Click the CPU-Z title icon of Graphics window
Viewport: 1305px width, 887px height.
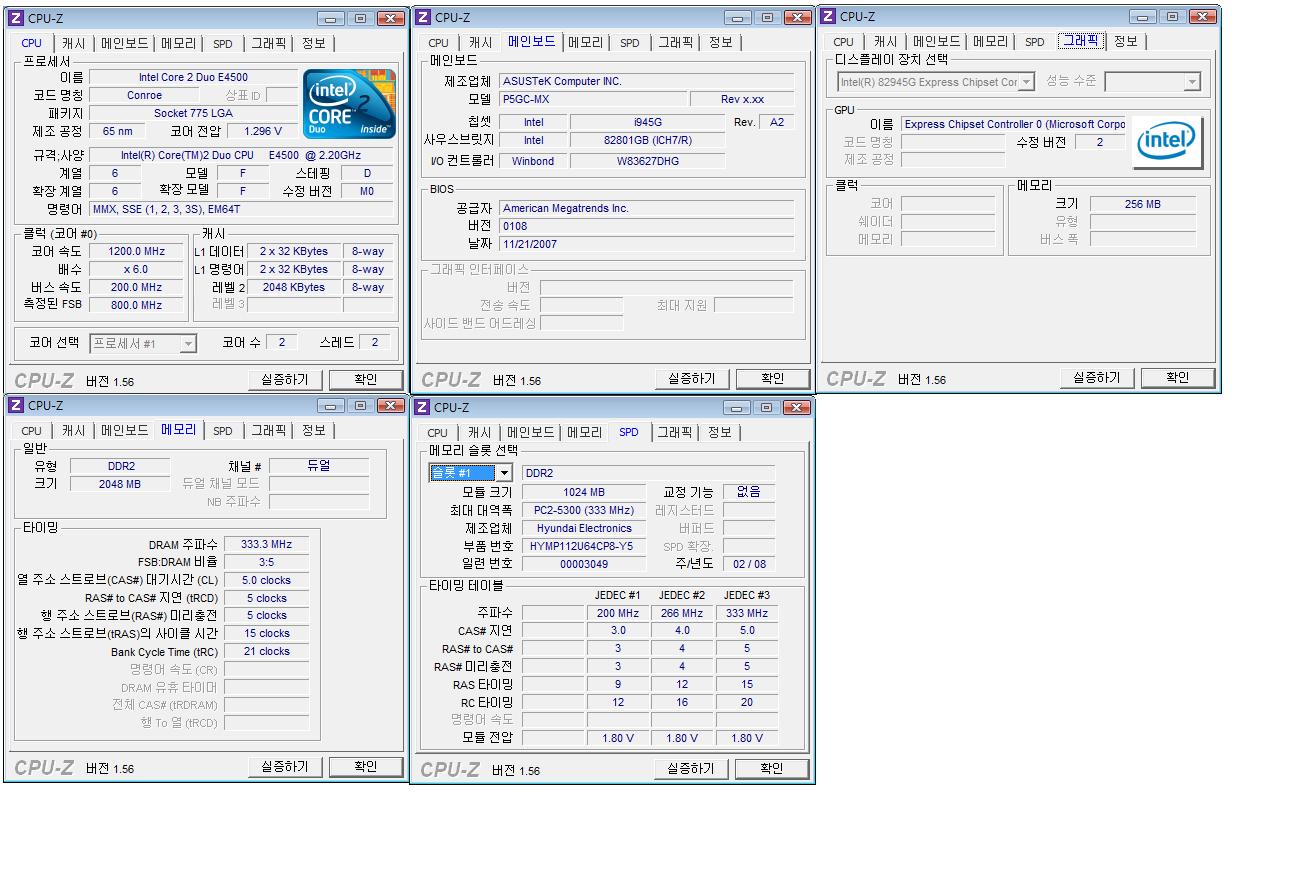pyautogui.click(x=828, y=16)
